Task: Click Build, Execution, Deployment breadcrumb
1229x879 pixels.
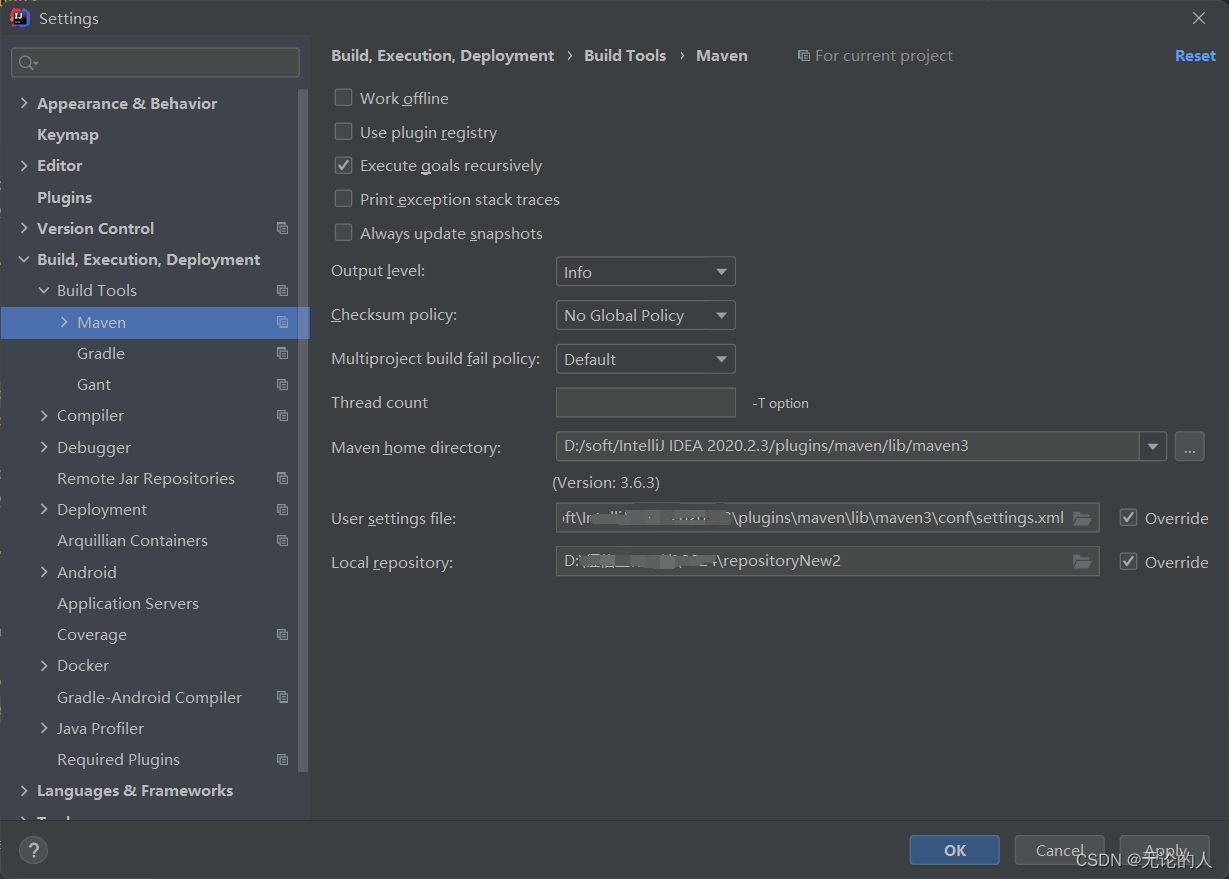Action: click(442, 56)
